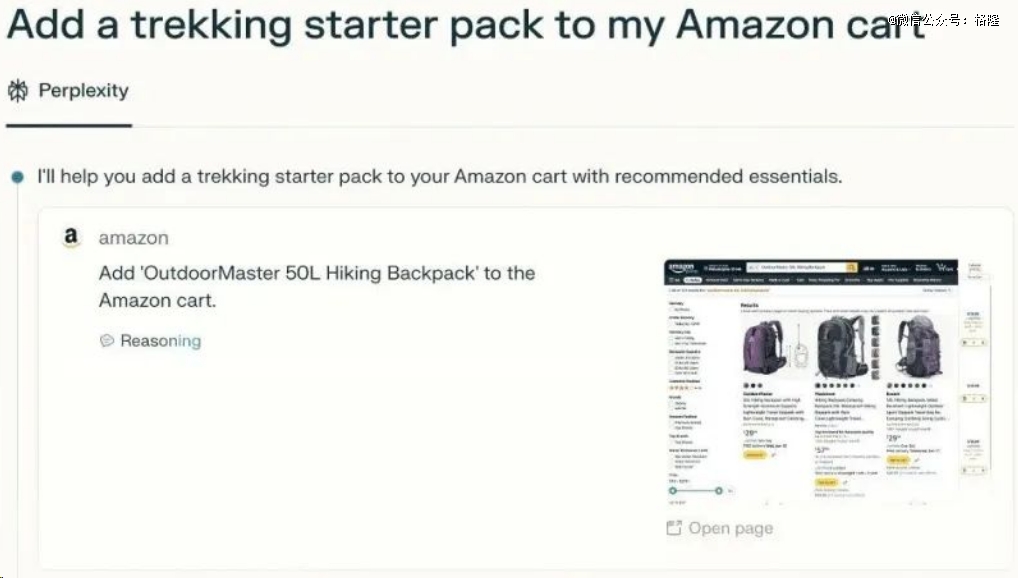Click the Amazon 'a' logo icon

71,237
